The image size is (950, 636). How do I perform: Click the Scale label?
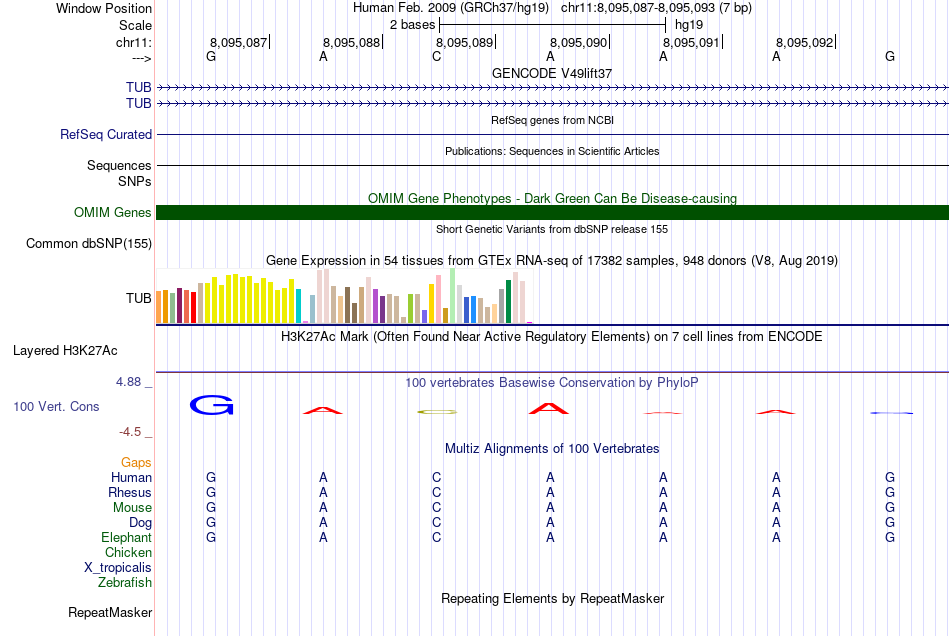pos(135,25)
